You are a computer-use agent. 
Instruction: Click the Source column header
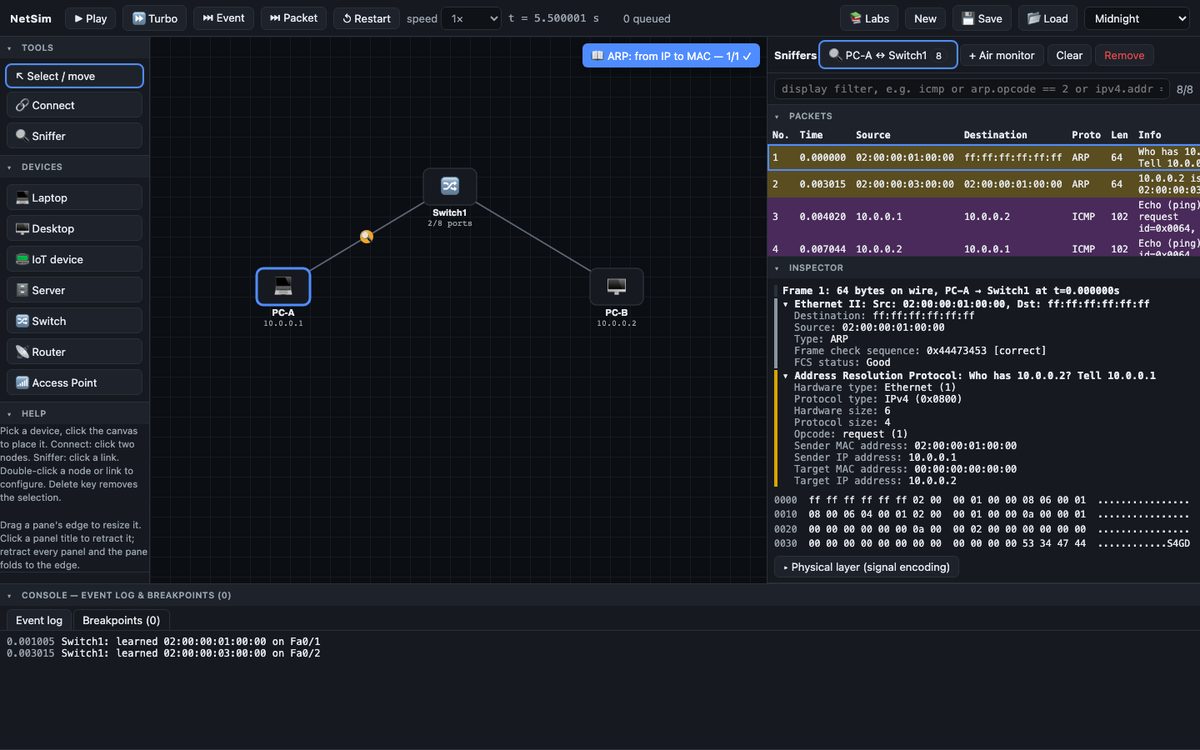click(873, 135)
